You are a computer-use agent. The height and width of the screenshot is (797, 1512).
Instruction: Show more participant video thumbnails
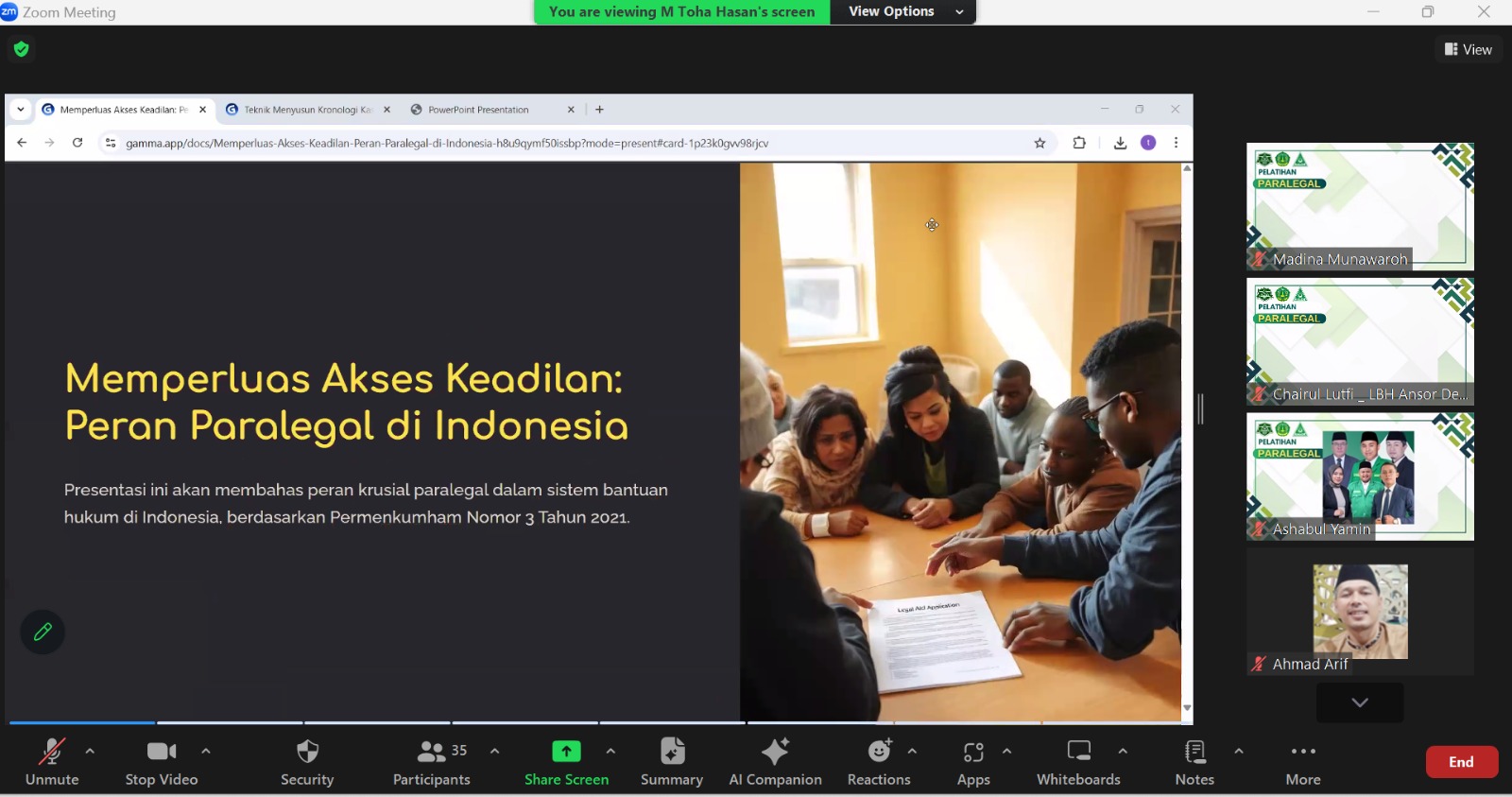click(1360, 702)
